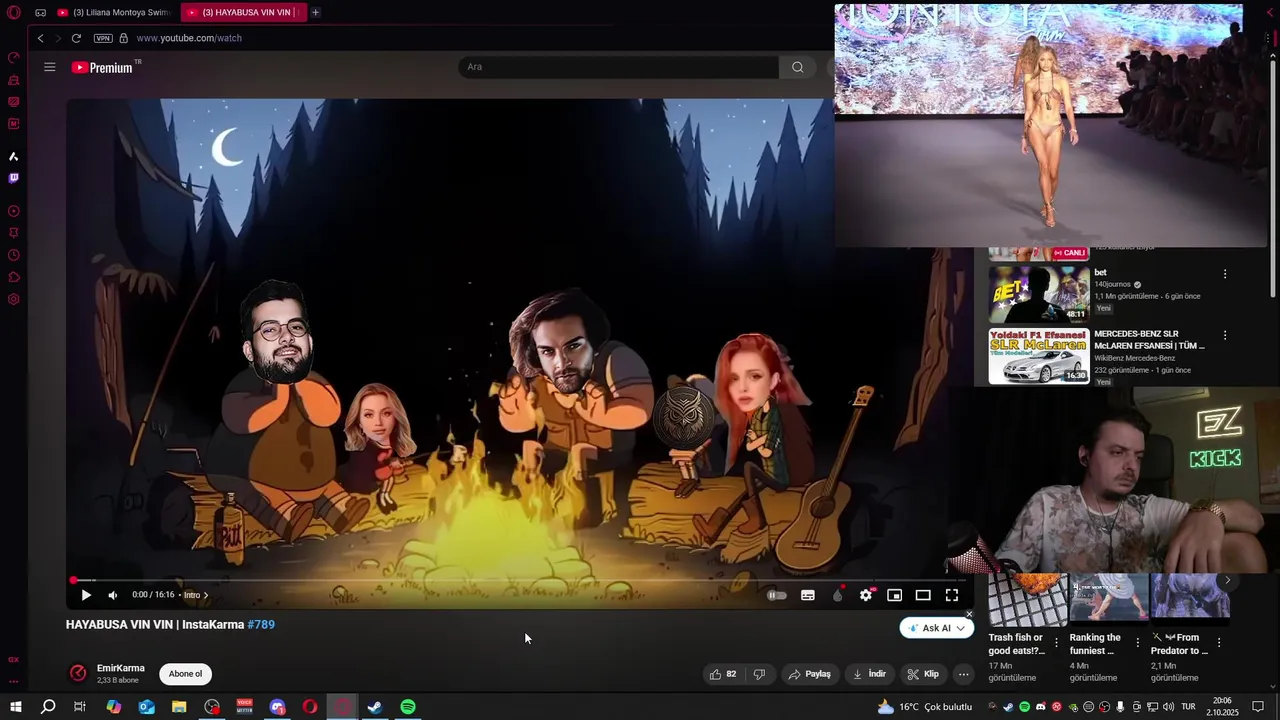Reload the current page
The height and width of the screenshot is (720, 1280).
76,38
